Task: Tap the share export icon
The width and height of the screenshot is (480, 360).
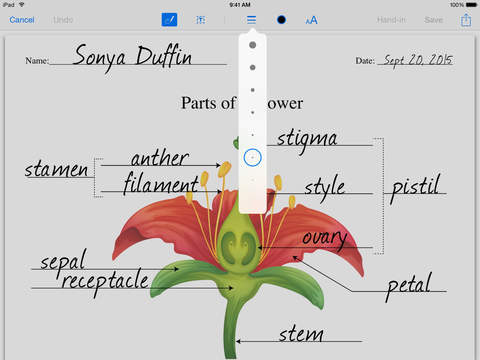Action: (466, 20)
